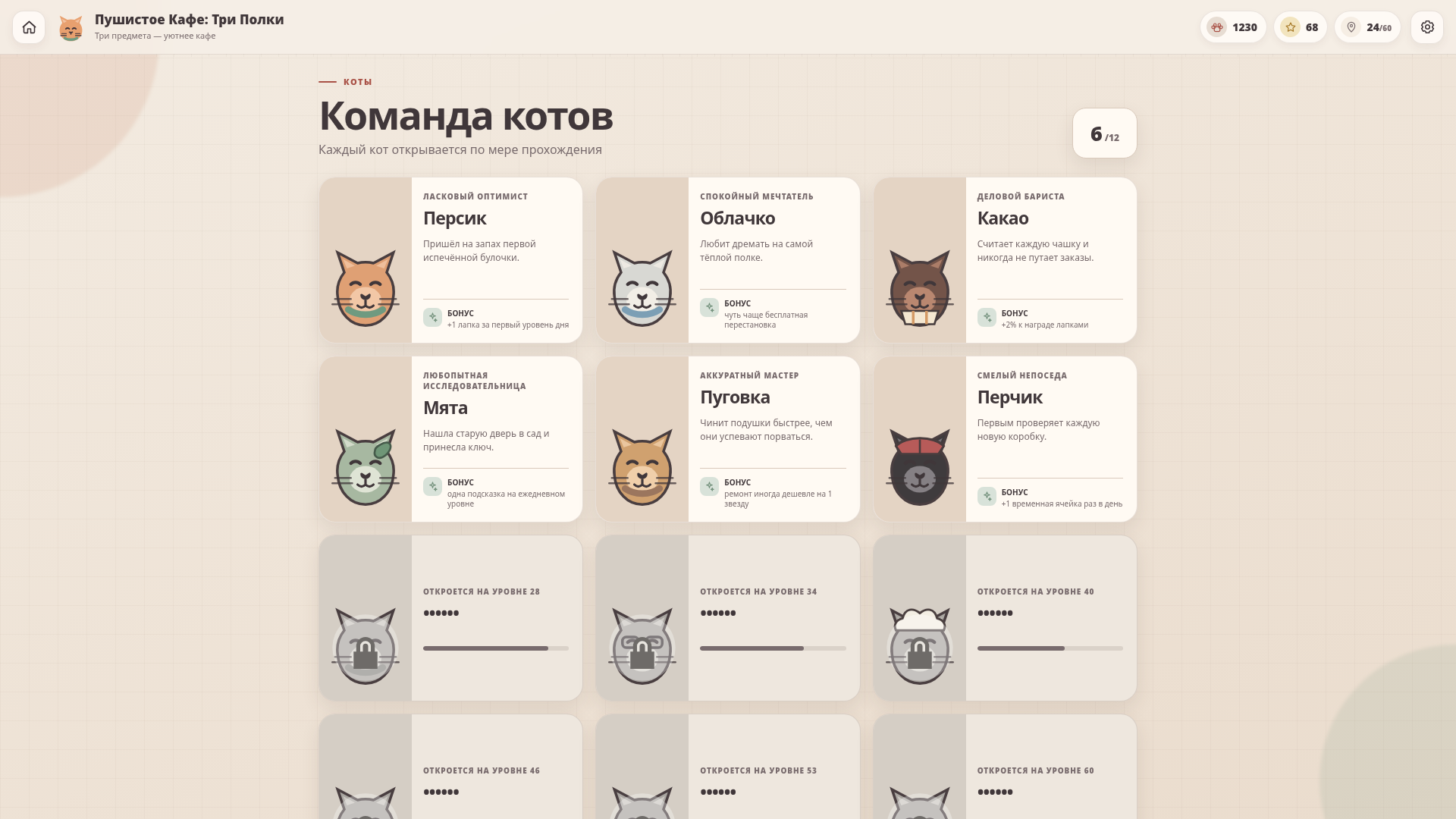The width and height of the screenshot is (1456, 819).
Task: Click 'Откроется на уровне 40' label
Action: [x=1036, y=591]
